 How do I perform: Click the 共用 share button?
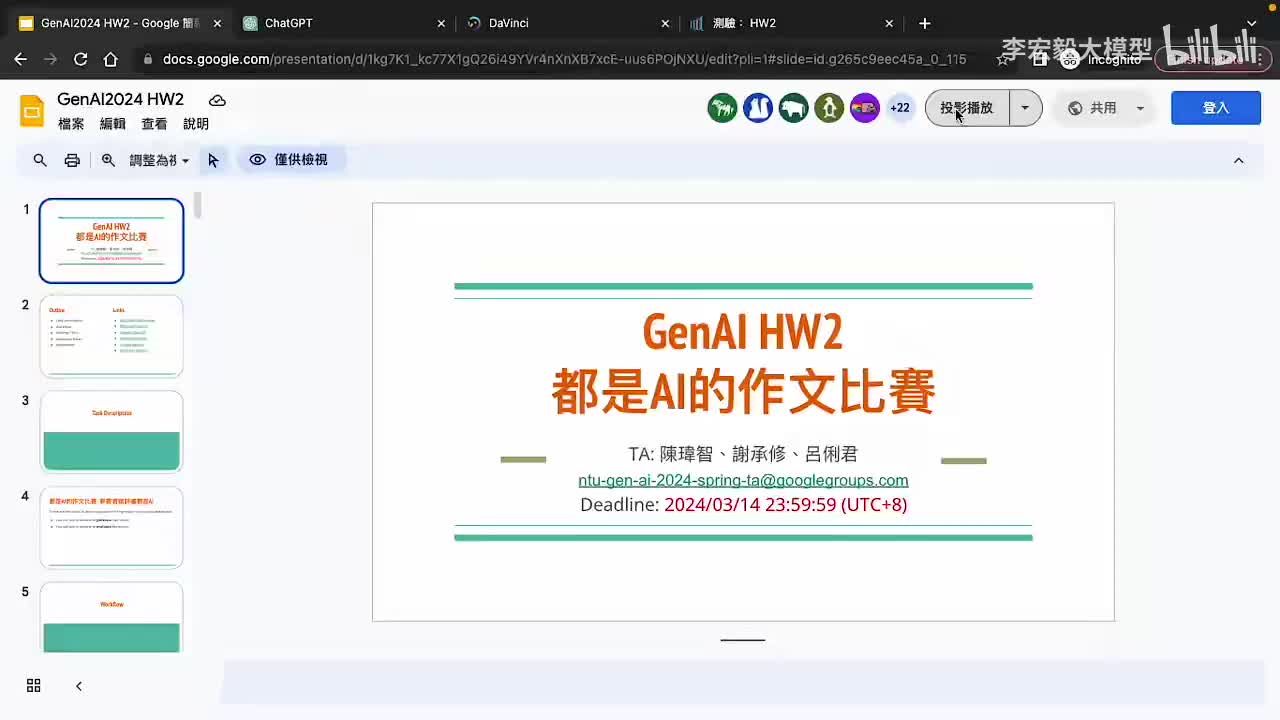[x=1092, y=108]
